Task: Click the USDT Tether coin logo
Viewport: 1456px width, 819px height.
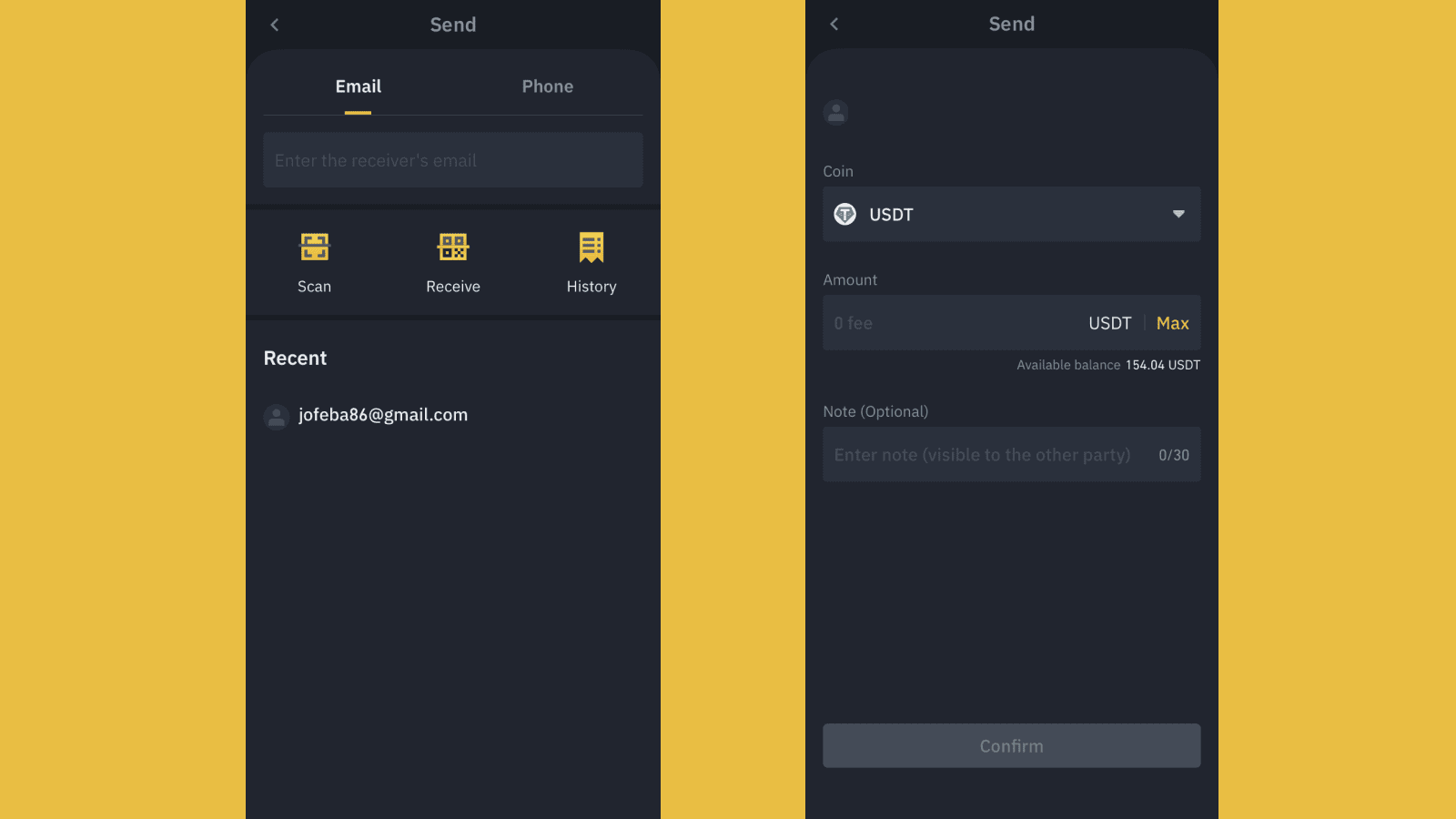Action: [845, 214]
